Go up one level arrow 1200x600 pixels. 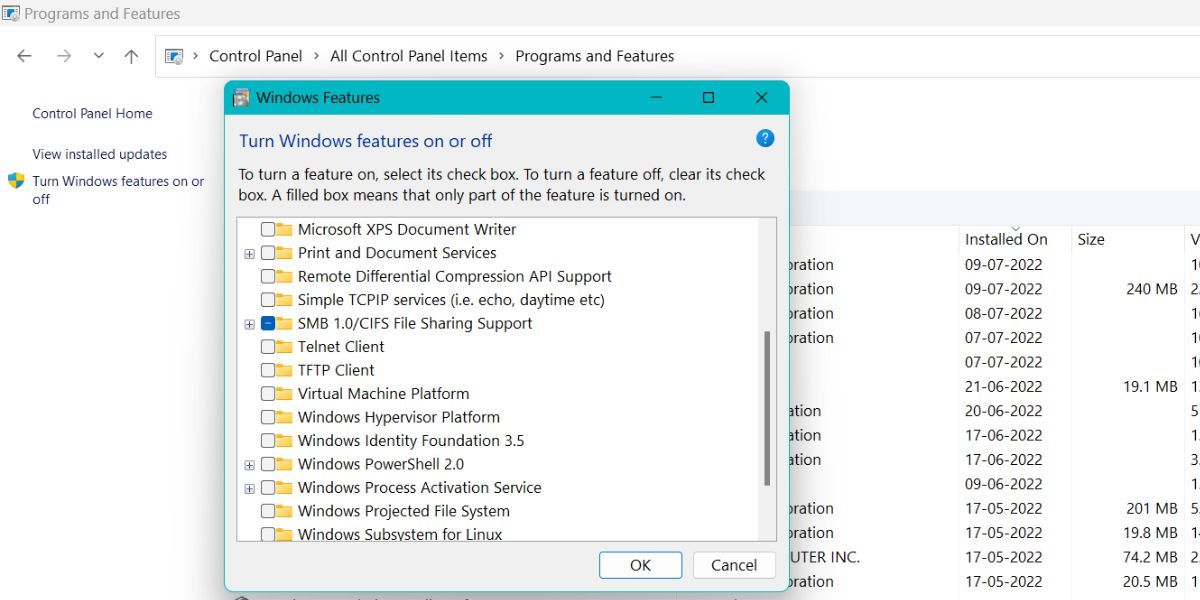tap(131, 56)
